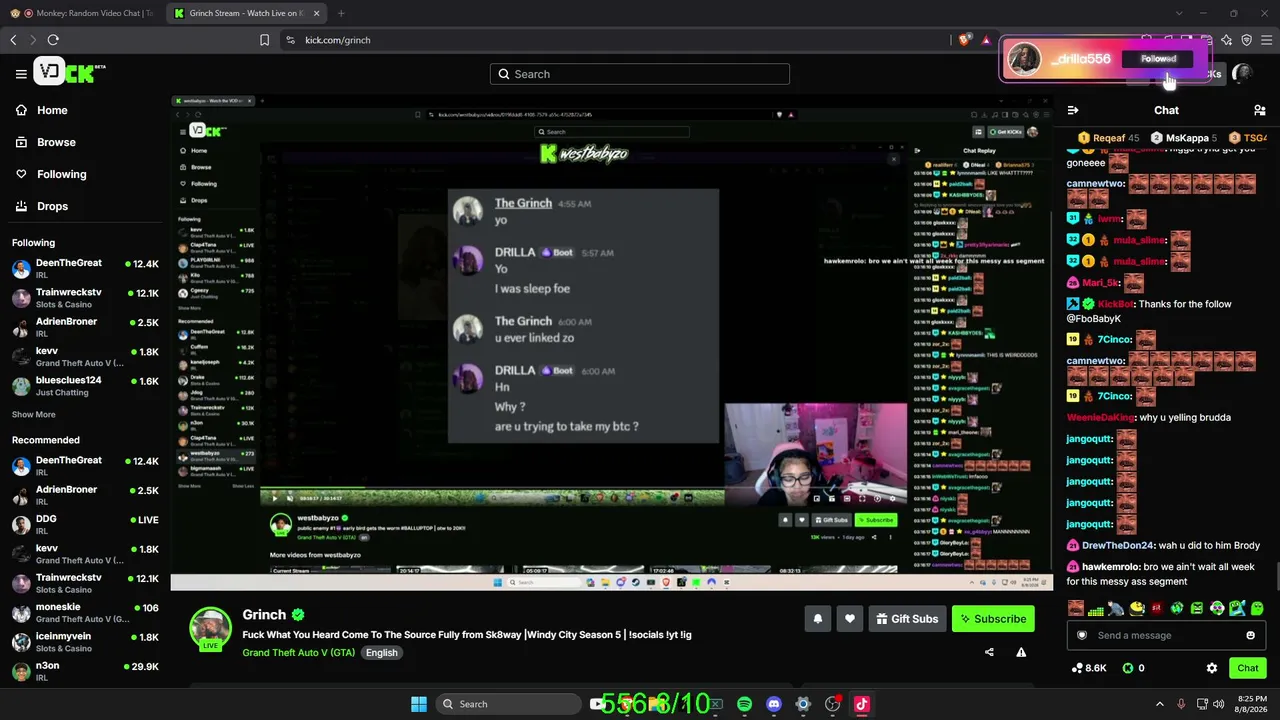This screenshot has width=1280, height=720.
Task: Open n3on channel under Recommended
Action: click(85, 671)
